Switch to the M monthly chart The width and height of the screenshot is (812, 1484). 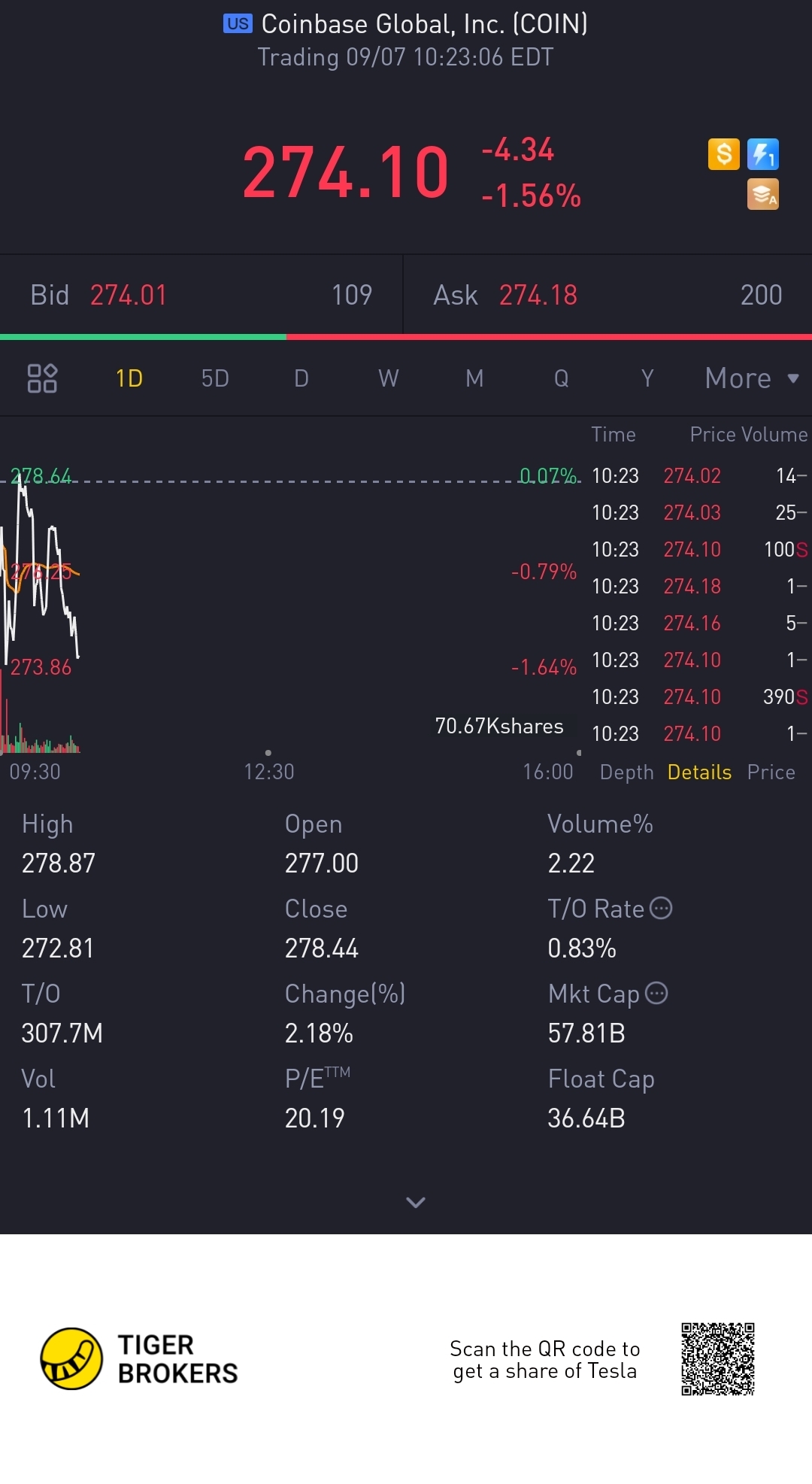coord(474,378)
